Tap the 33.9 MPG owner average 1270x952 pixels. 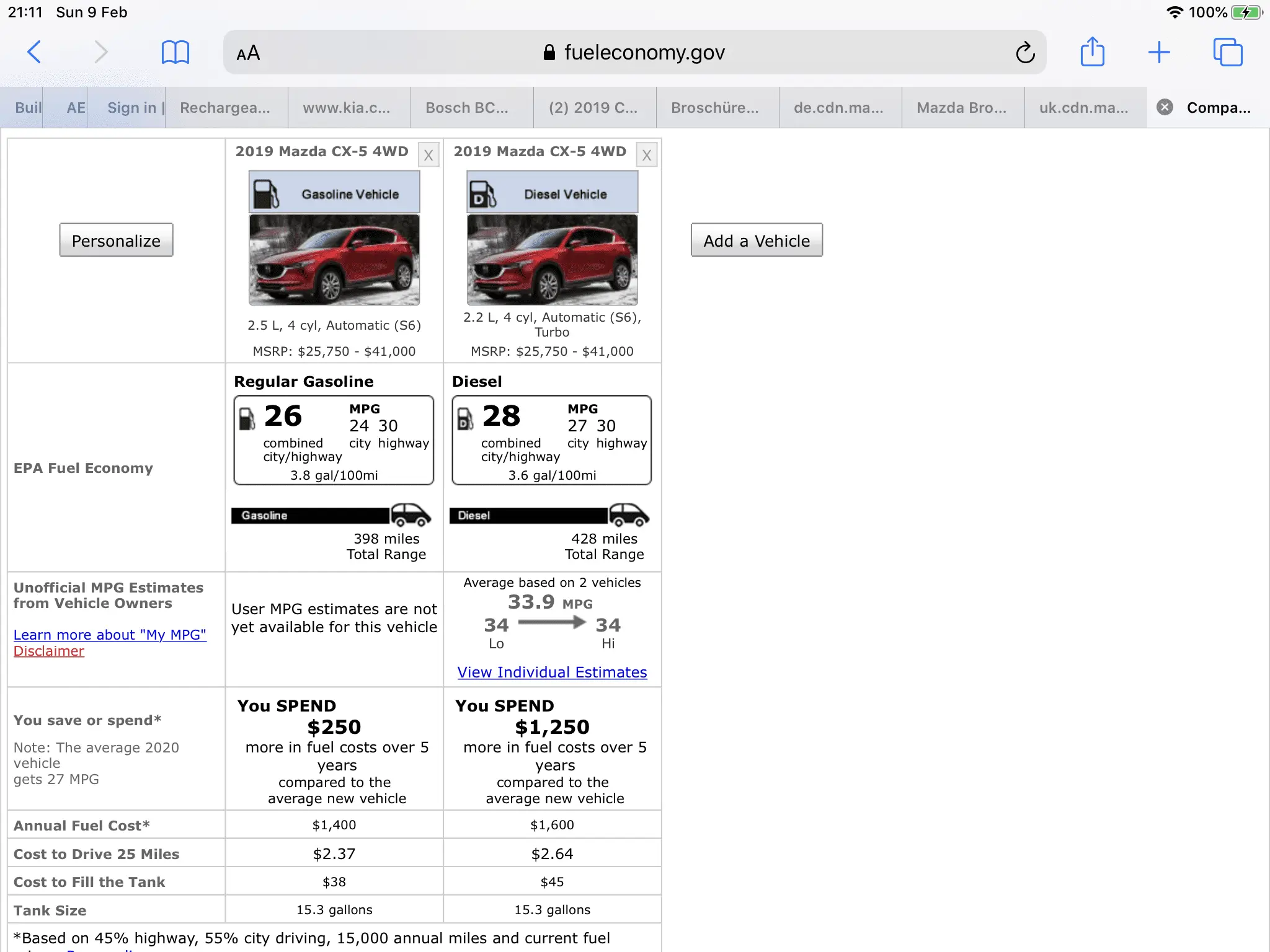(x=550, y=602)
